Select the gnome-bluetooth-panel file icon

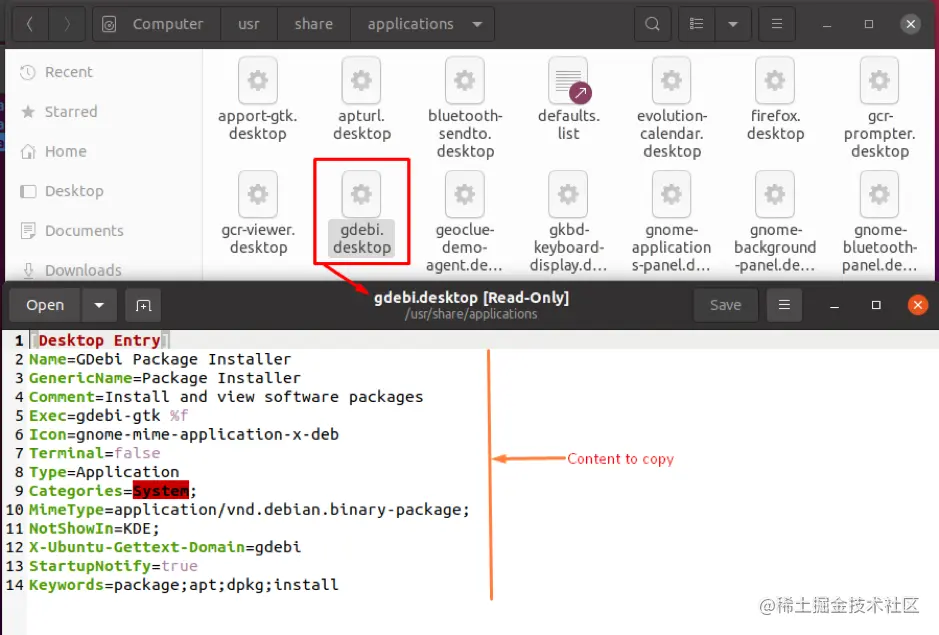879,194
